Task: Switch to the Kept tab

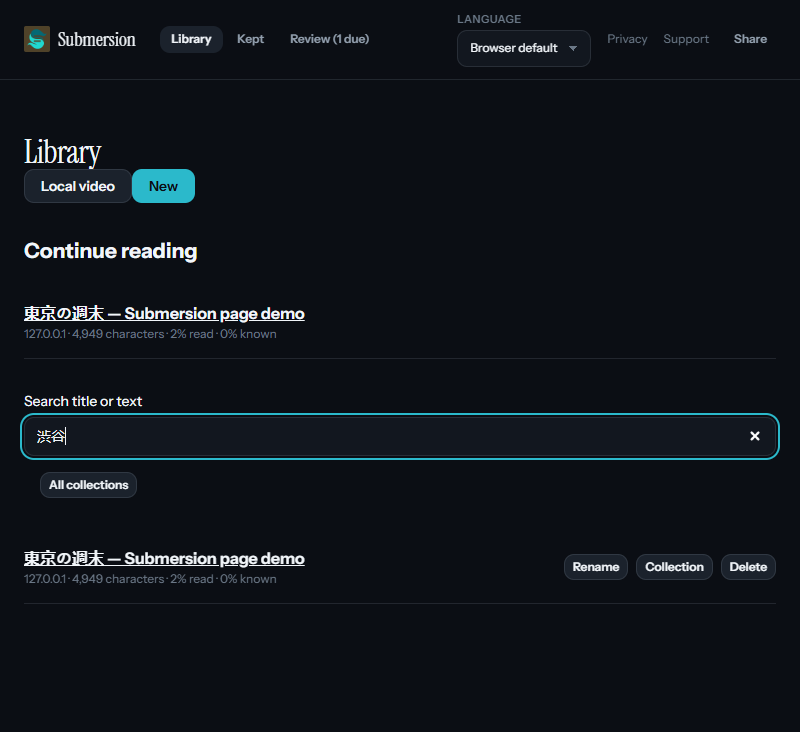Action: [251, 39]
